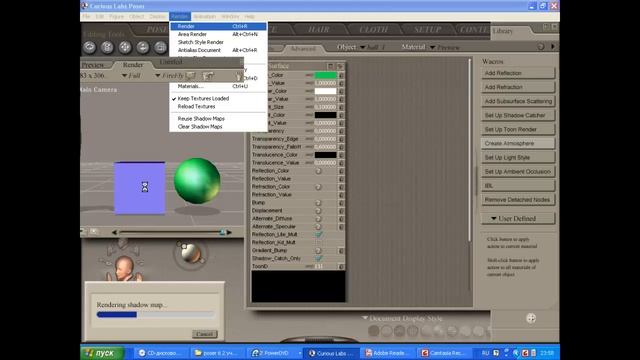Click the Alternate_Specular node connector knob
Image resolution: width=640 pixels, height=360 pixels.
318,227
